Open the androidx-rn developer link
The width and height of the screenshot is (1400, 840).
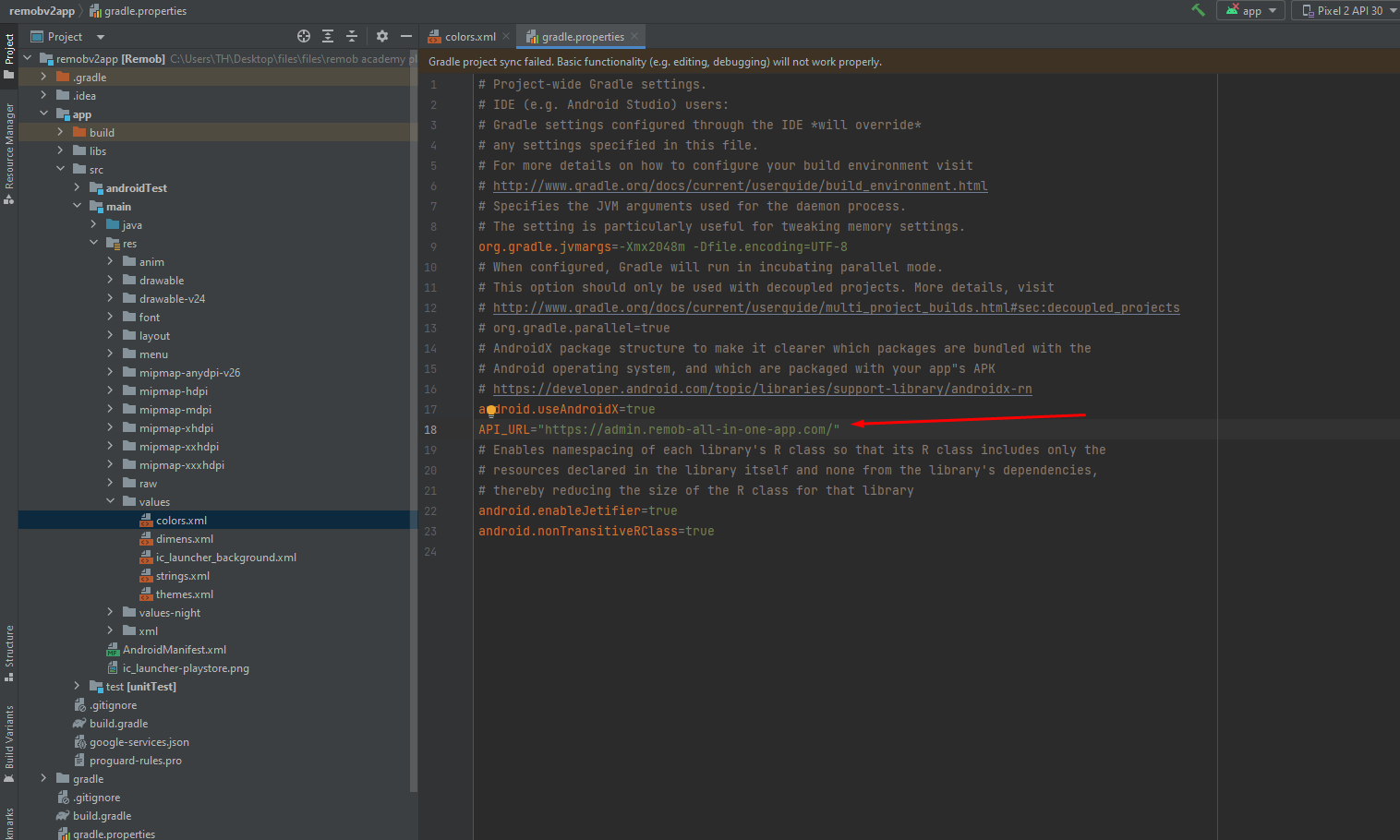point(762,389)
